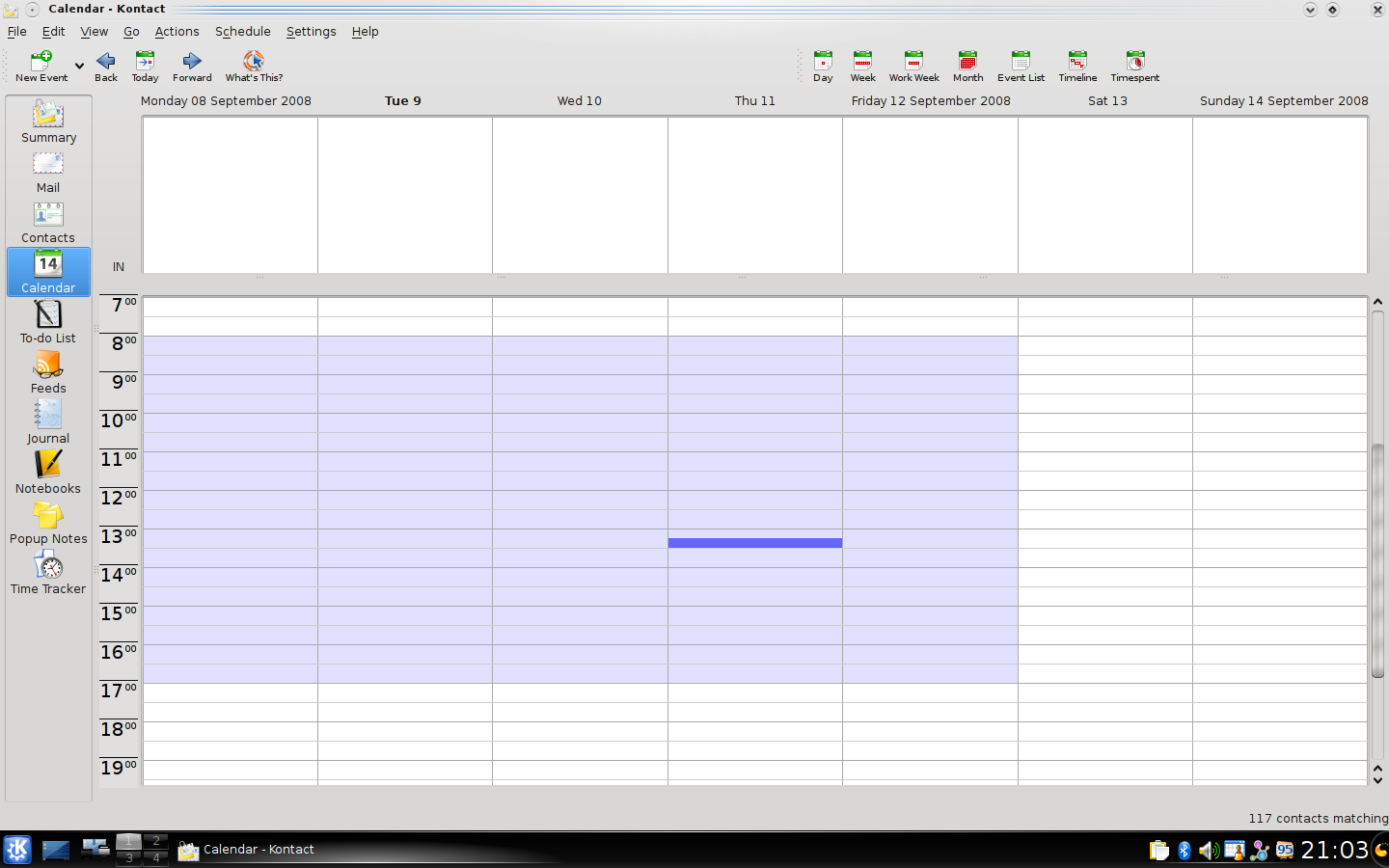Screen dimensions: 1389x868
Task: Open the Klipper clipboard tray icon
Action: tap(1158, 851)
